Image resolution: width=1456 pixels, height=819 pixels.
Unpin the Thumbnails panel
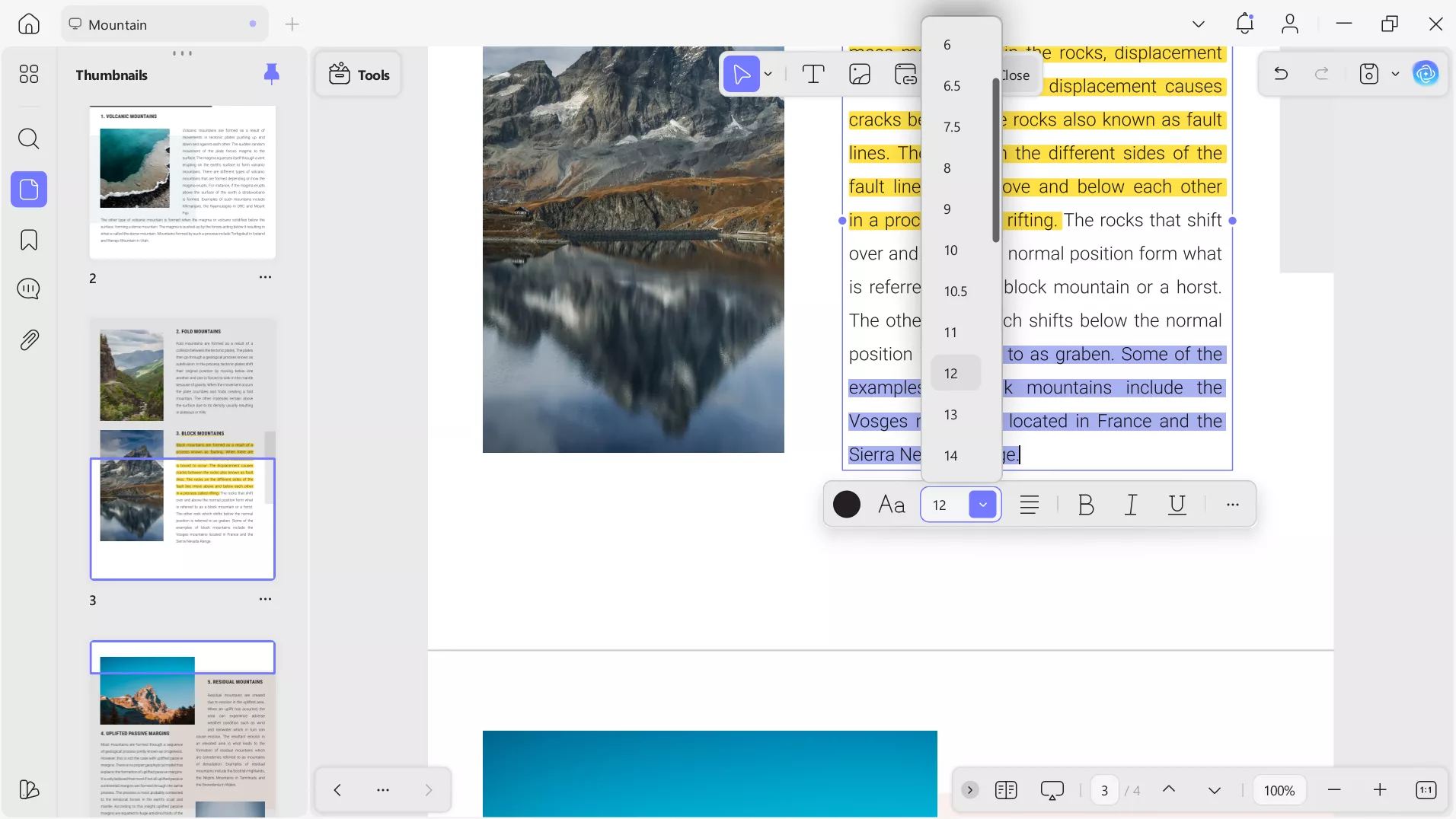[x=273, y=74]
